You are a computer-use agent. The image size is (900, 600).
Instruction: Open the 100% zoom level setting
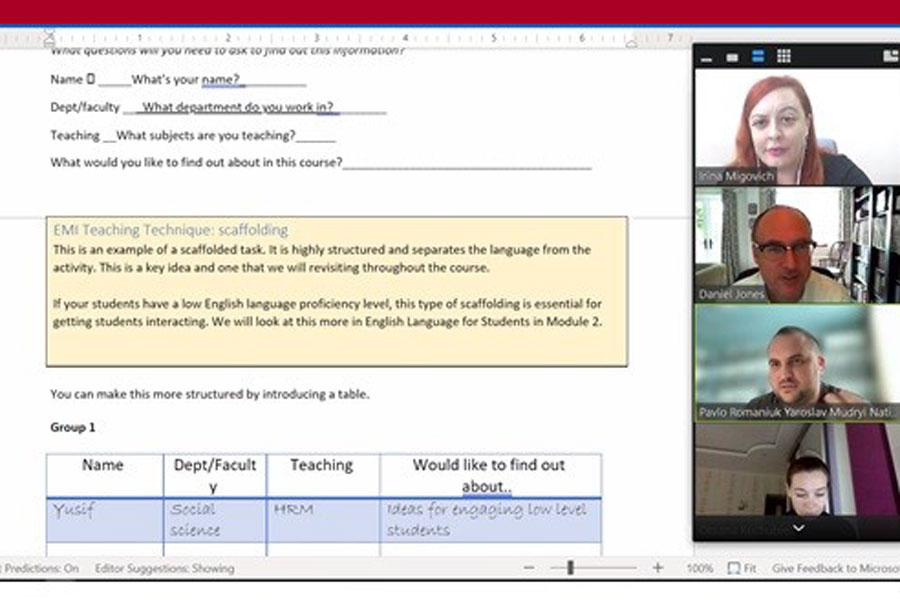click(x=699, y=568)
